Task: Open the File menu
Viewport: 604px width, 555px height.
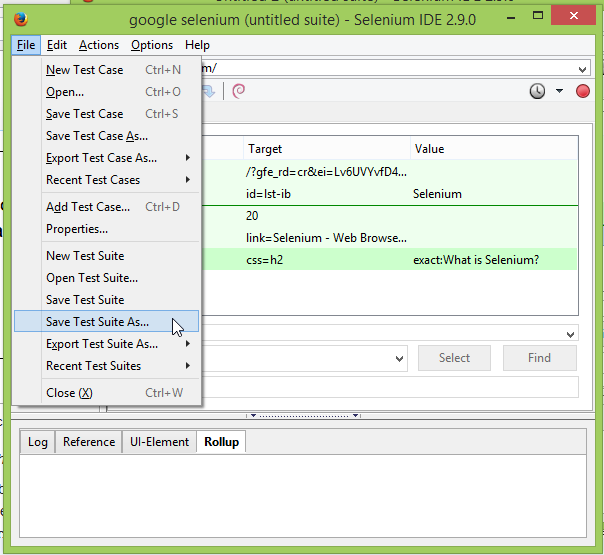Action: (26, 45)
